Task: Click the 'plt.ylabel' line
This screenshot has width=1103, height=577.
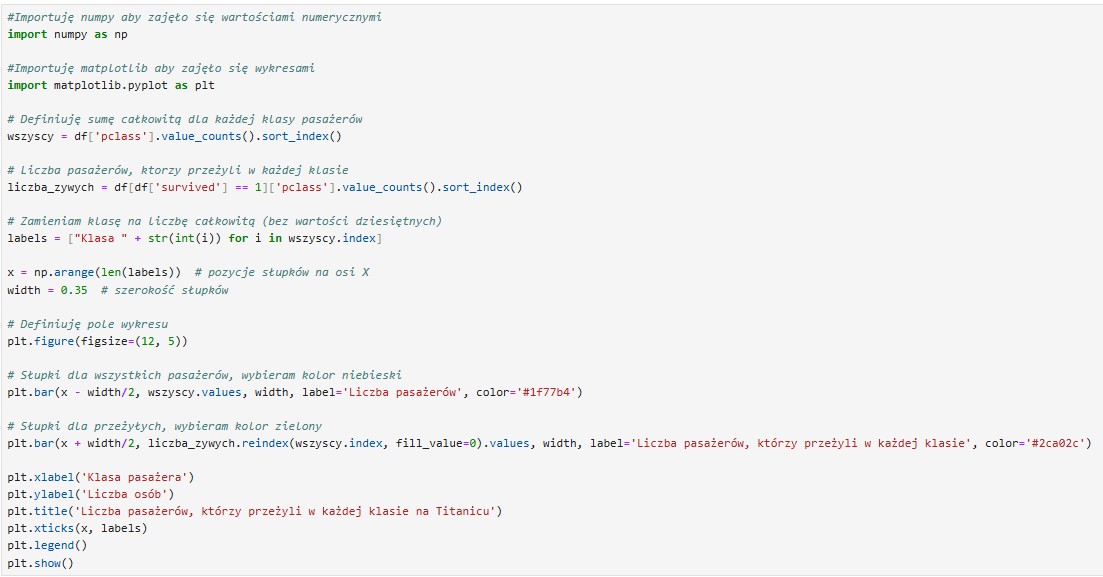Action: [x=90, y=494]
